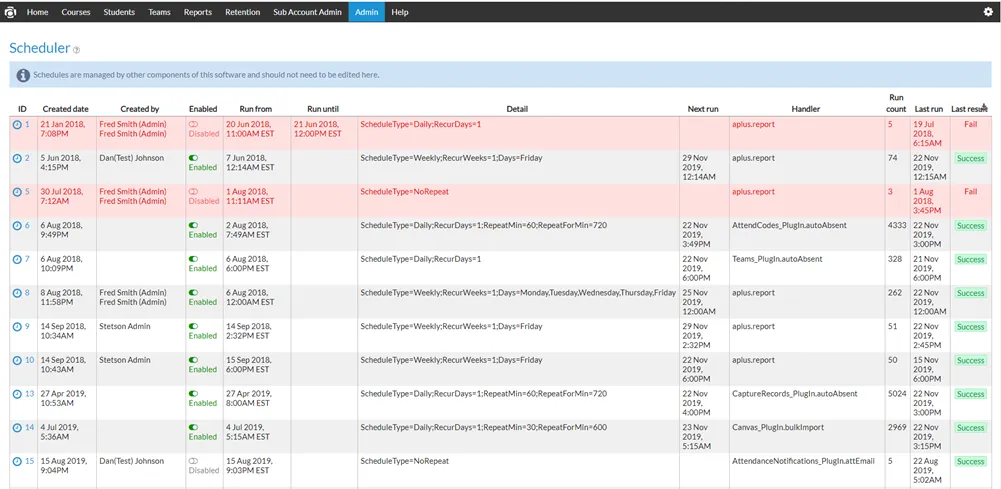Click the Fail result in schedule 5 row

pyautogui.click(x=970, y=192)
